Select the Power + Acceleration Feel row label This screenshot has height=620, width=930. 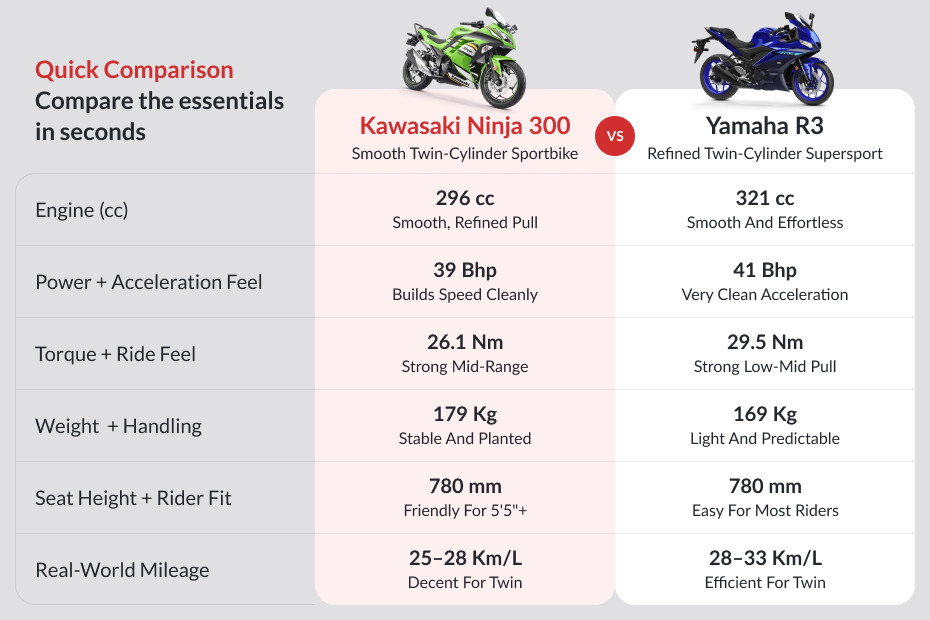click(x=149, y=282)
